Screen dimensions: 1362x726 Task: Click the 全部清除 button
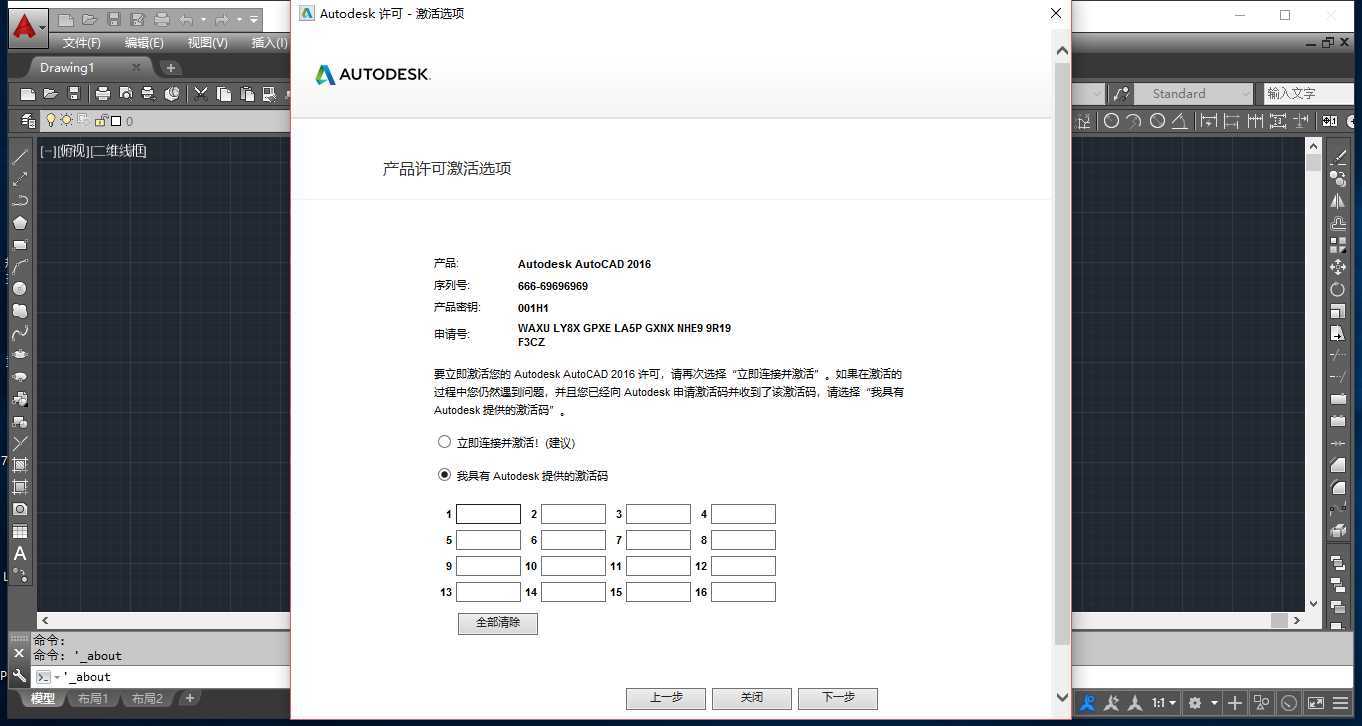pos(498,623)
